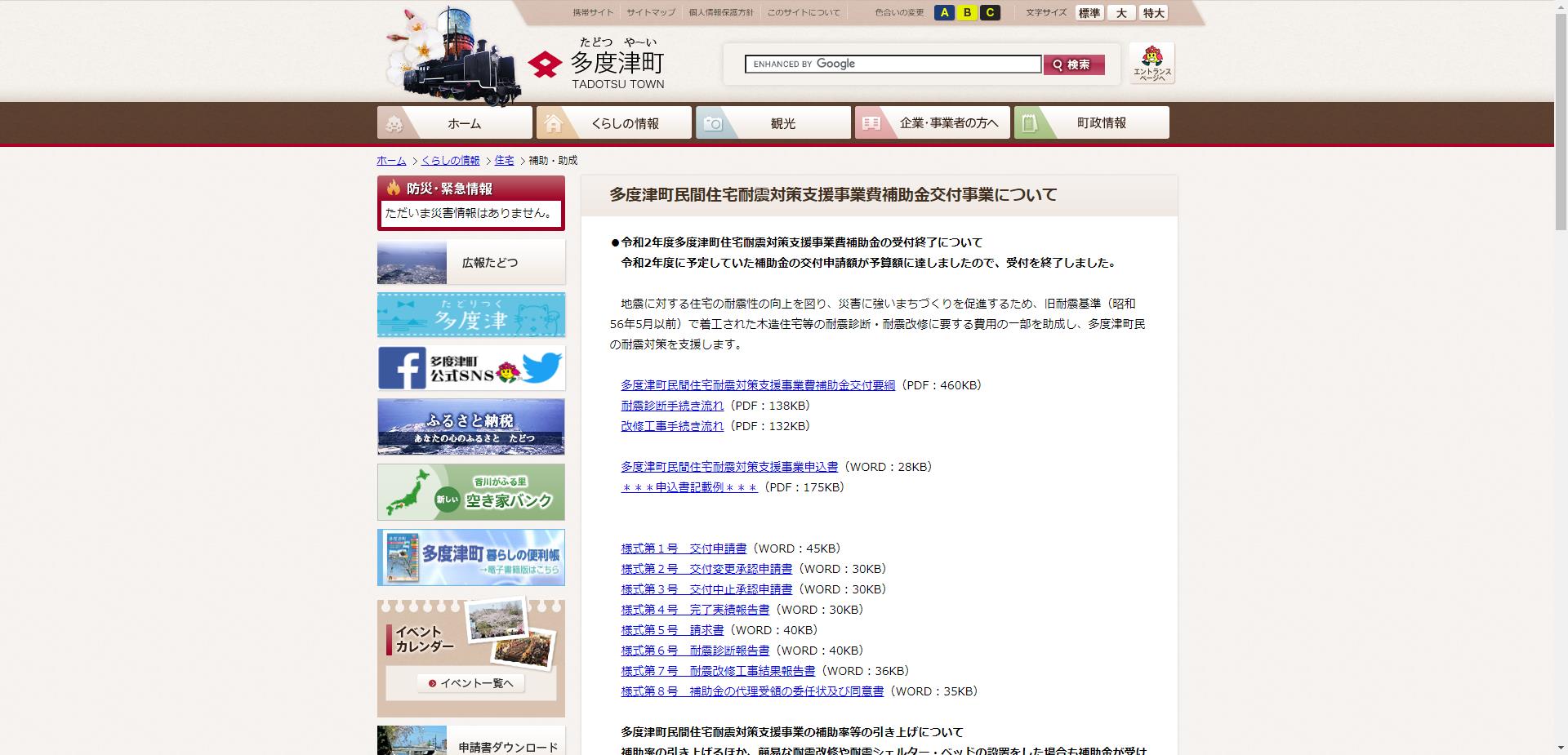Viewport: 1568px width, 755px height.
Task: Enable the green B color scheme
Action: 967,12
